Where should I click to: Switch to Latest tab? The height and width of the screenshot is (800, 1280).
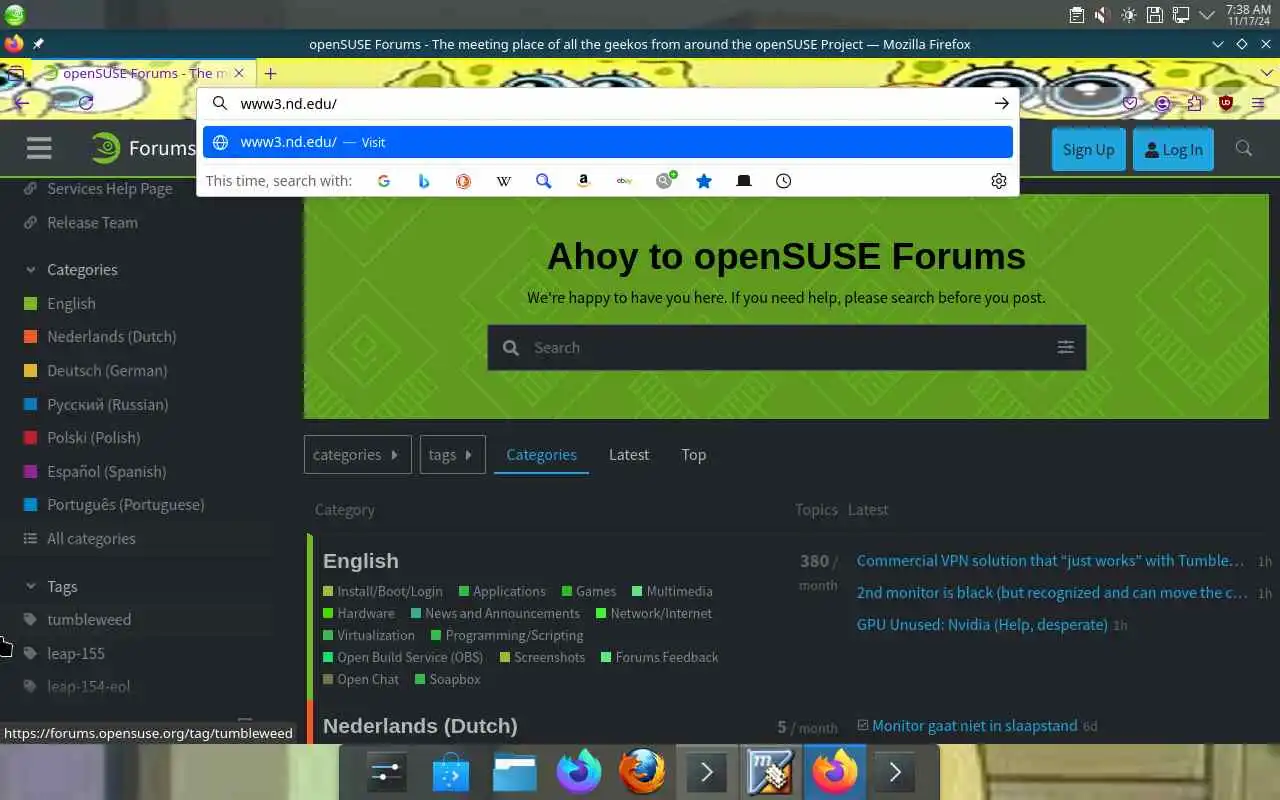pyautogui.click(x=629, y=454)
